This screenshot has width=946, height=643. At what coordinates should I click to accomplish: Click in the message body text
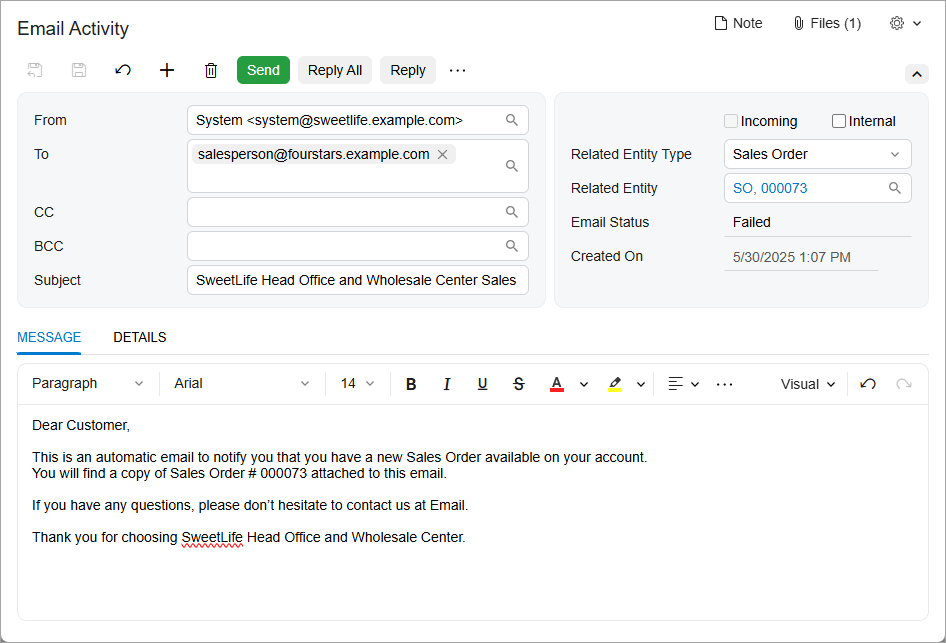tap(472, 512)
